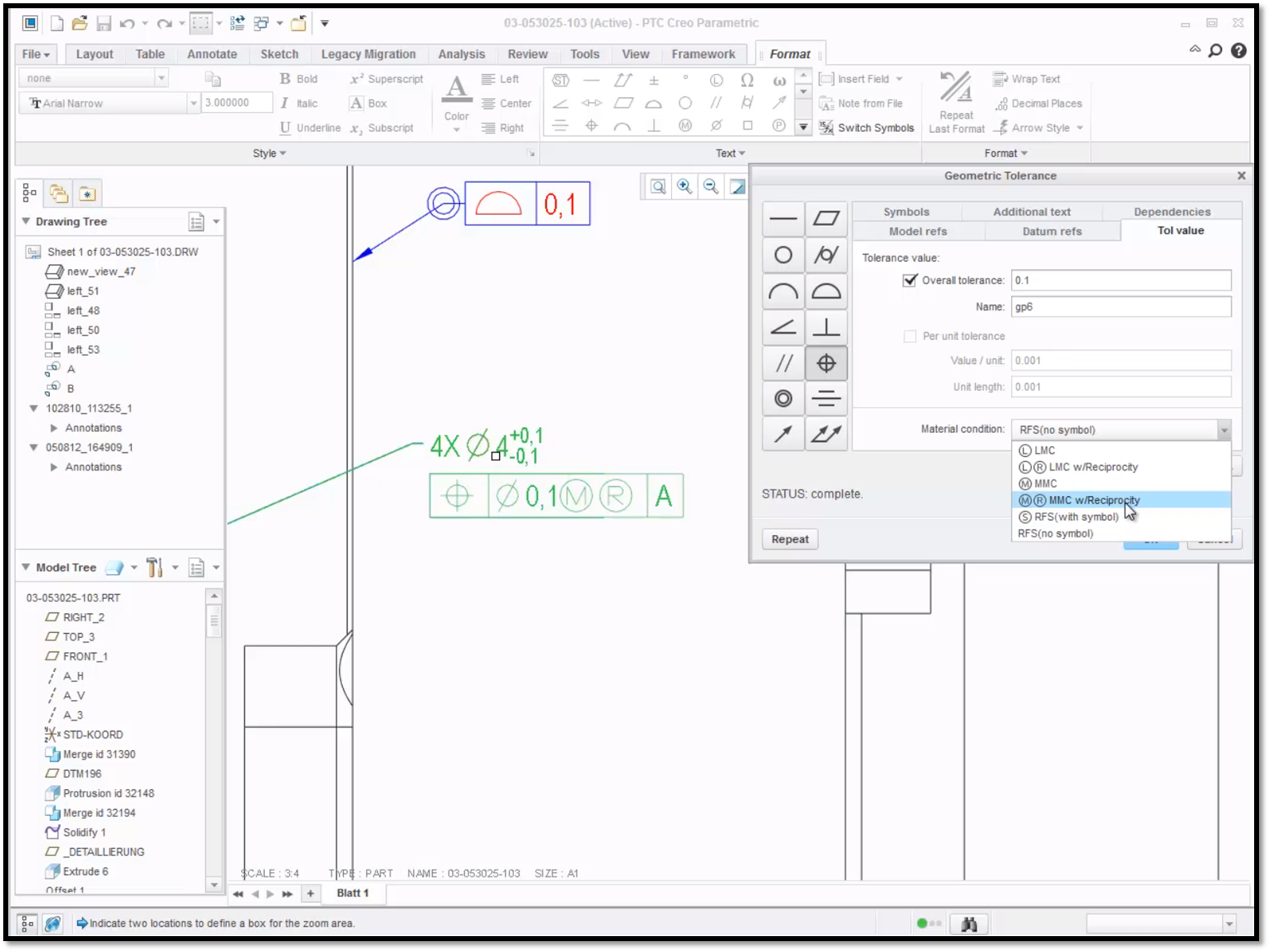Screen dimensions: 1270x952
Task: Select the total runout tolerance symbol
Action: tap(826, 434)
